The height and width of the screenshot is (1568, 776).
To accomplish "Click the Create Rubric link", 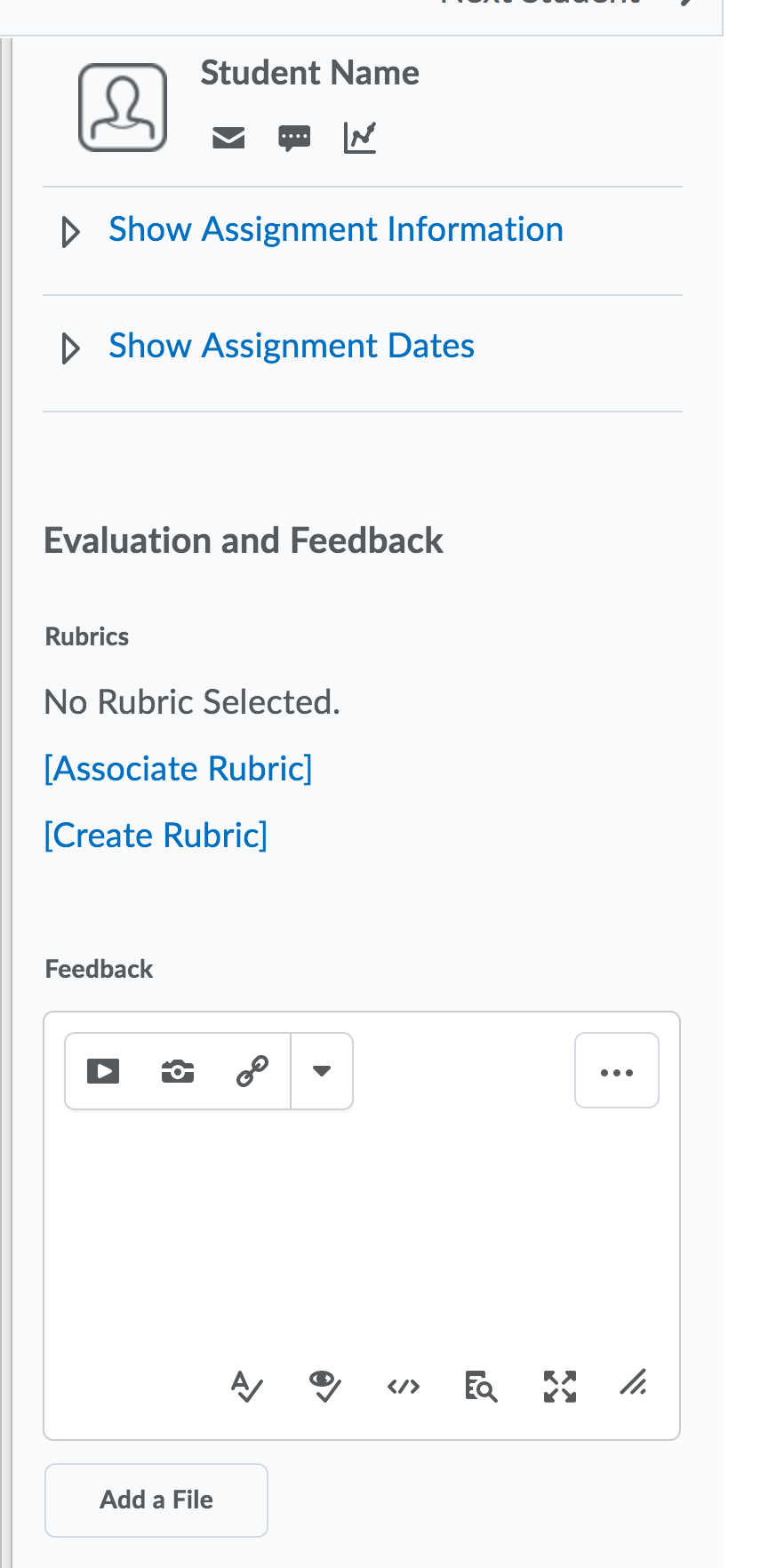I will tap(156, 836).
